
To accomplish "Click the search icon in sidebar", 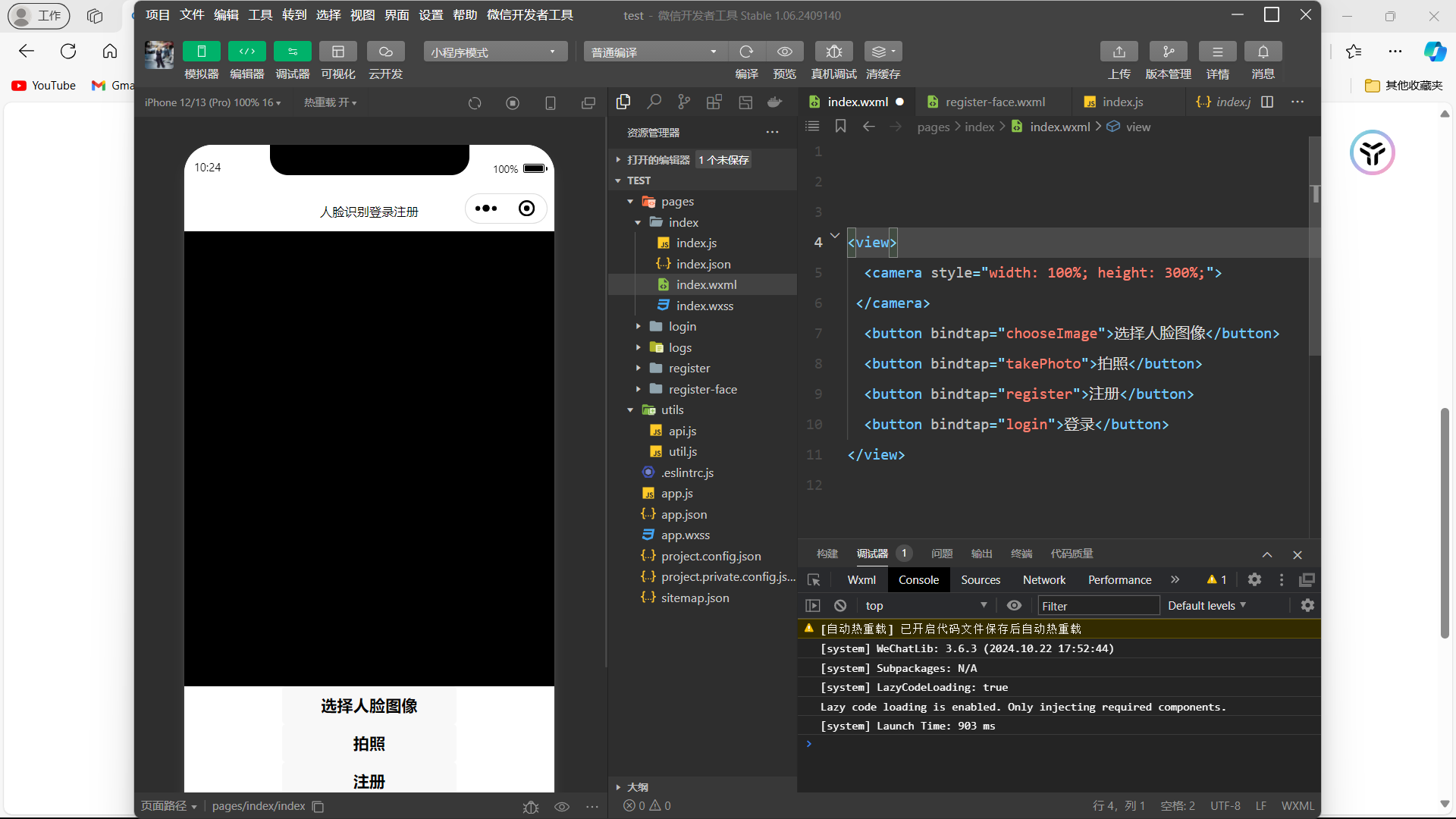I will [x=654, y=102].
